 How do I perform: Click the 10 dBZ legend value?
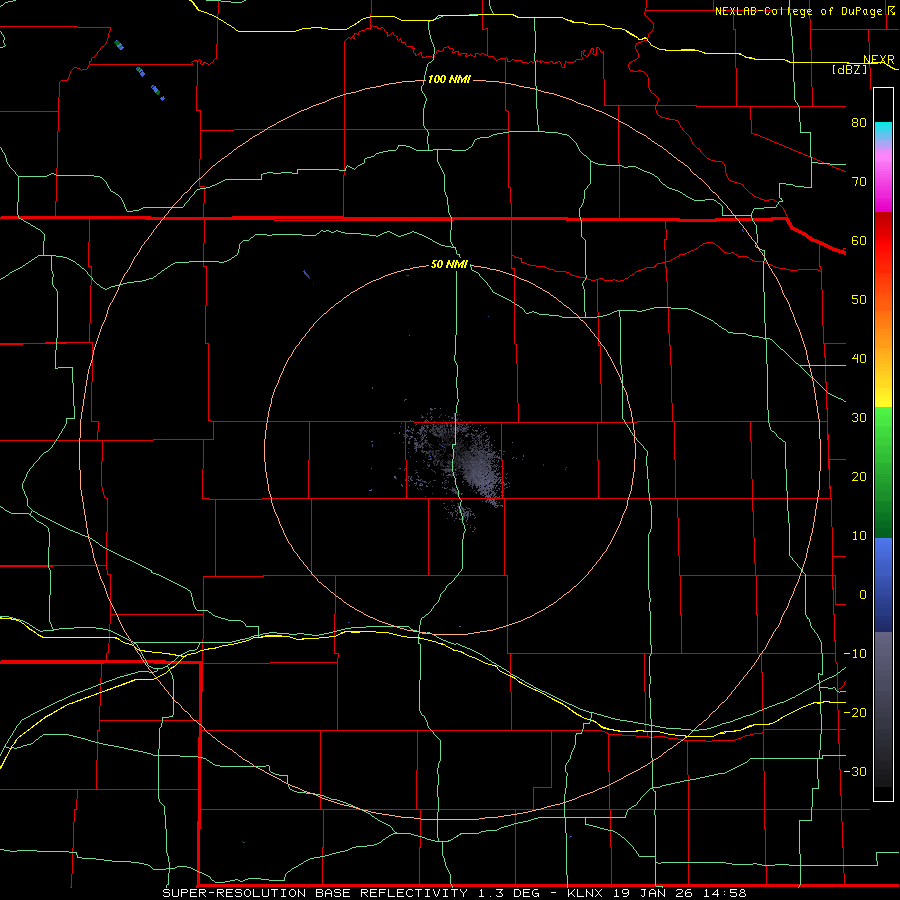[x=859, y=536]
